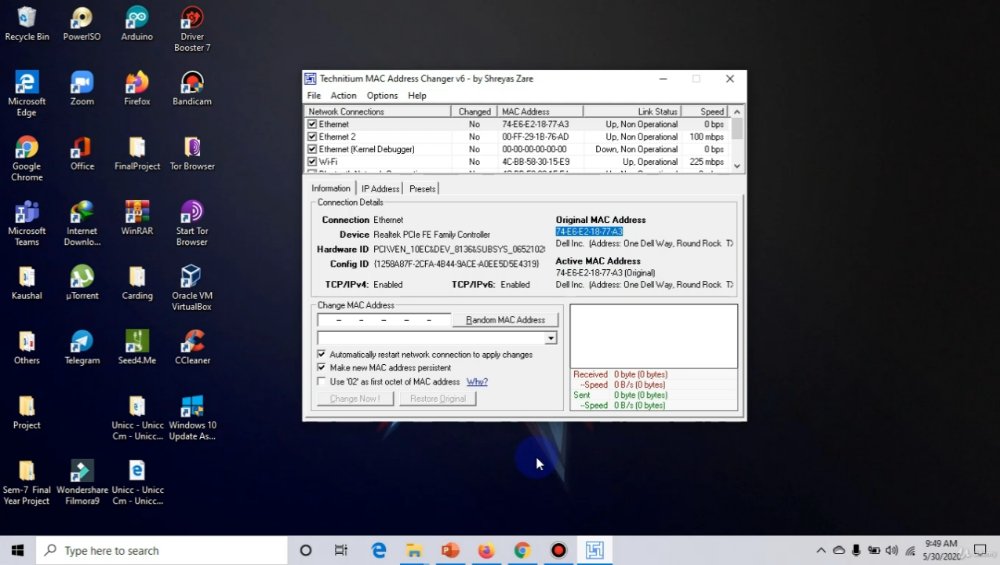This screenshot has width=1000, height=565.
Task: Open the uTorrent desktop icon
Action: pyautogui.click(x=82, y=282)
